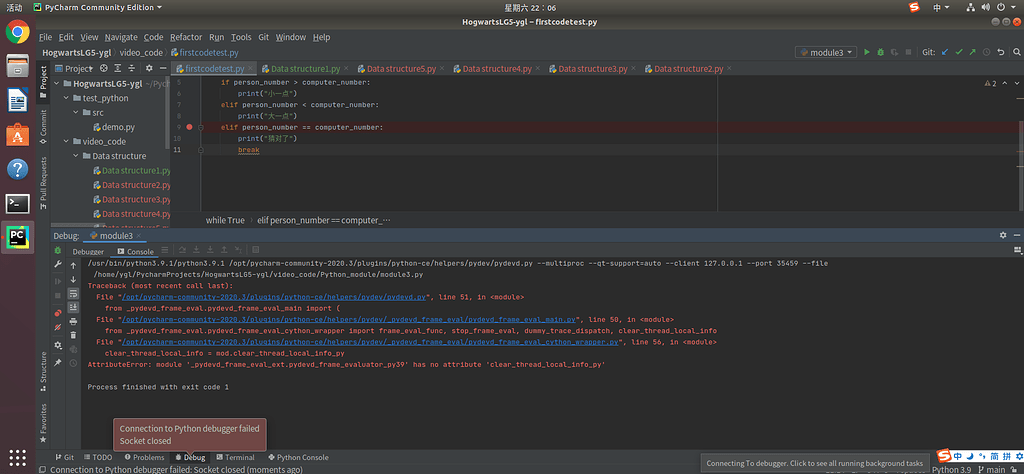Open the Project view dropdown

(x=75, y=69)
